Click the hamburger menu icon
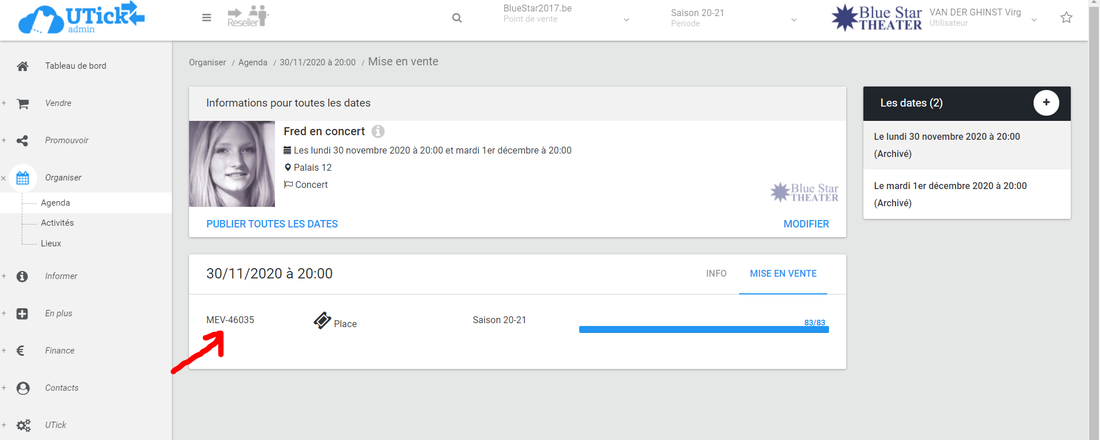1100x440 pixels. click(x=206, y=18)
